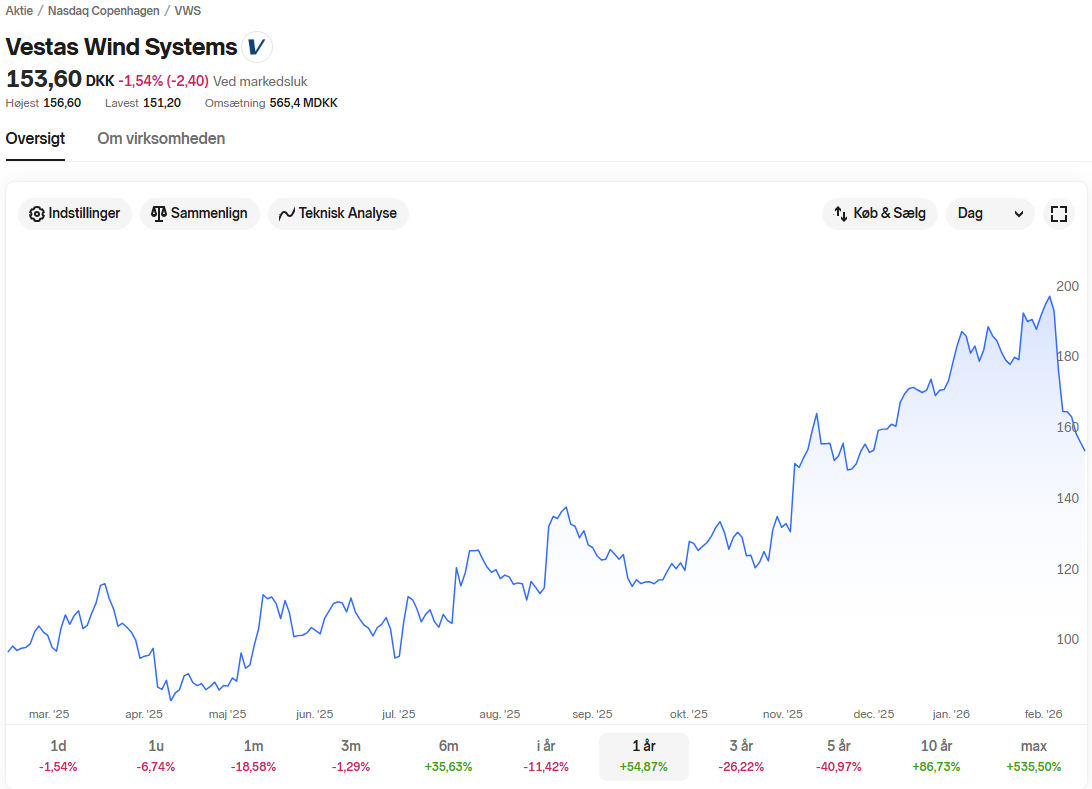Select the 10 år time range
1092x789 pixels.
936,756
